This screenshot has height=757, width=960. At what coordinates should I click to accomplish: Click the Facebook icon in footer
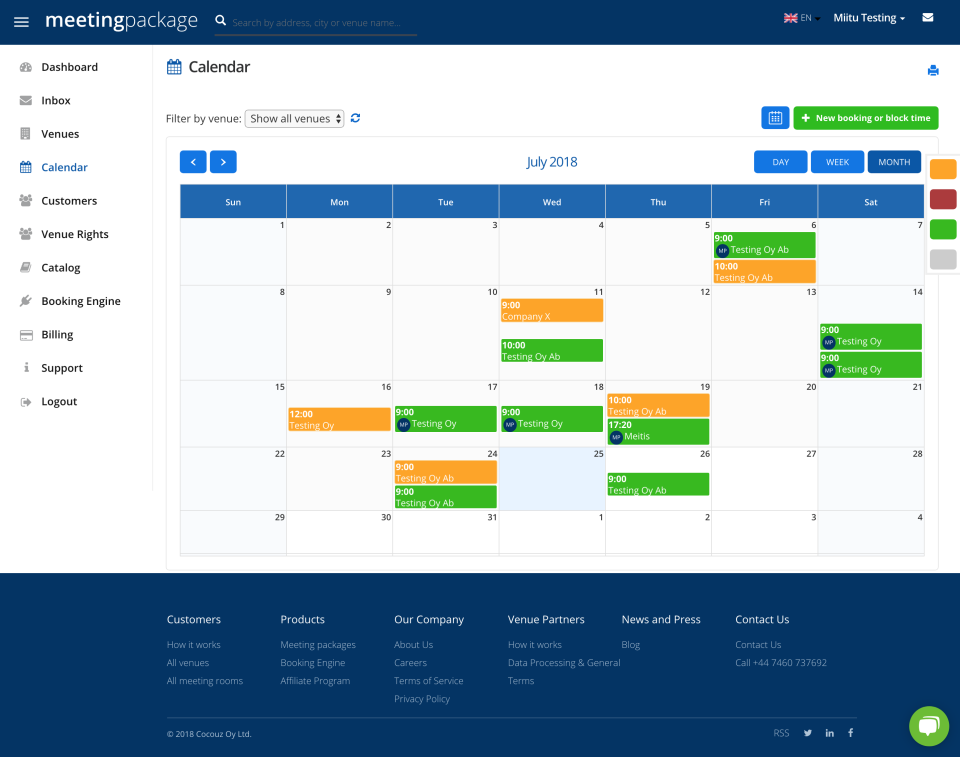coord(850,733)
